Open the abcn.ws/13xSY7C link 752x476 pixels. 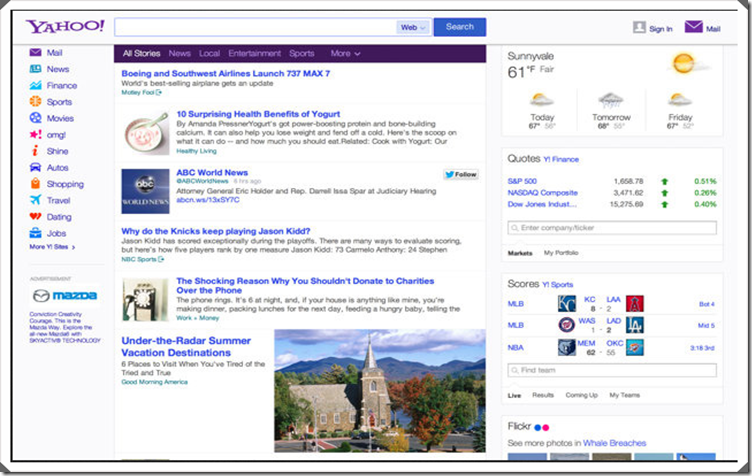[x=208, y=200]
